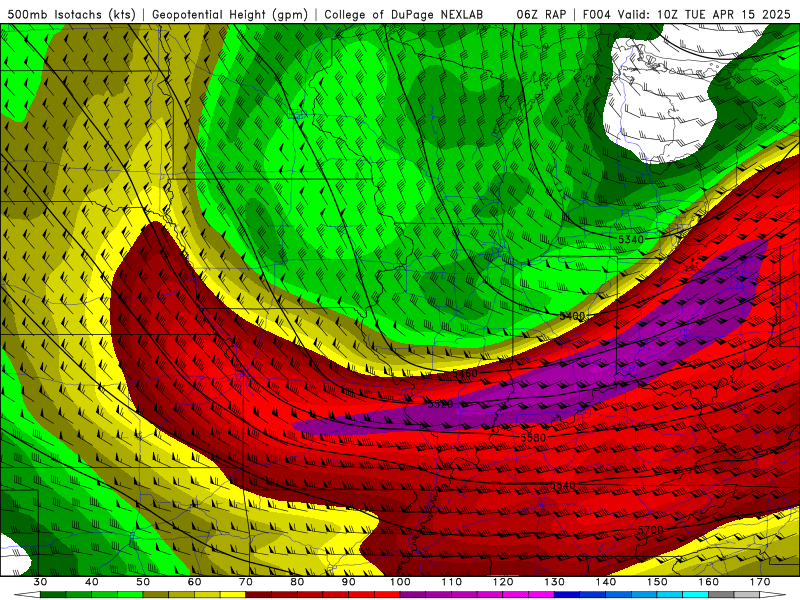
Task: Click the 5520 height contour label
Action: [x=440, y=404]
